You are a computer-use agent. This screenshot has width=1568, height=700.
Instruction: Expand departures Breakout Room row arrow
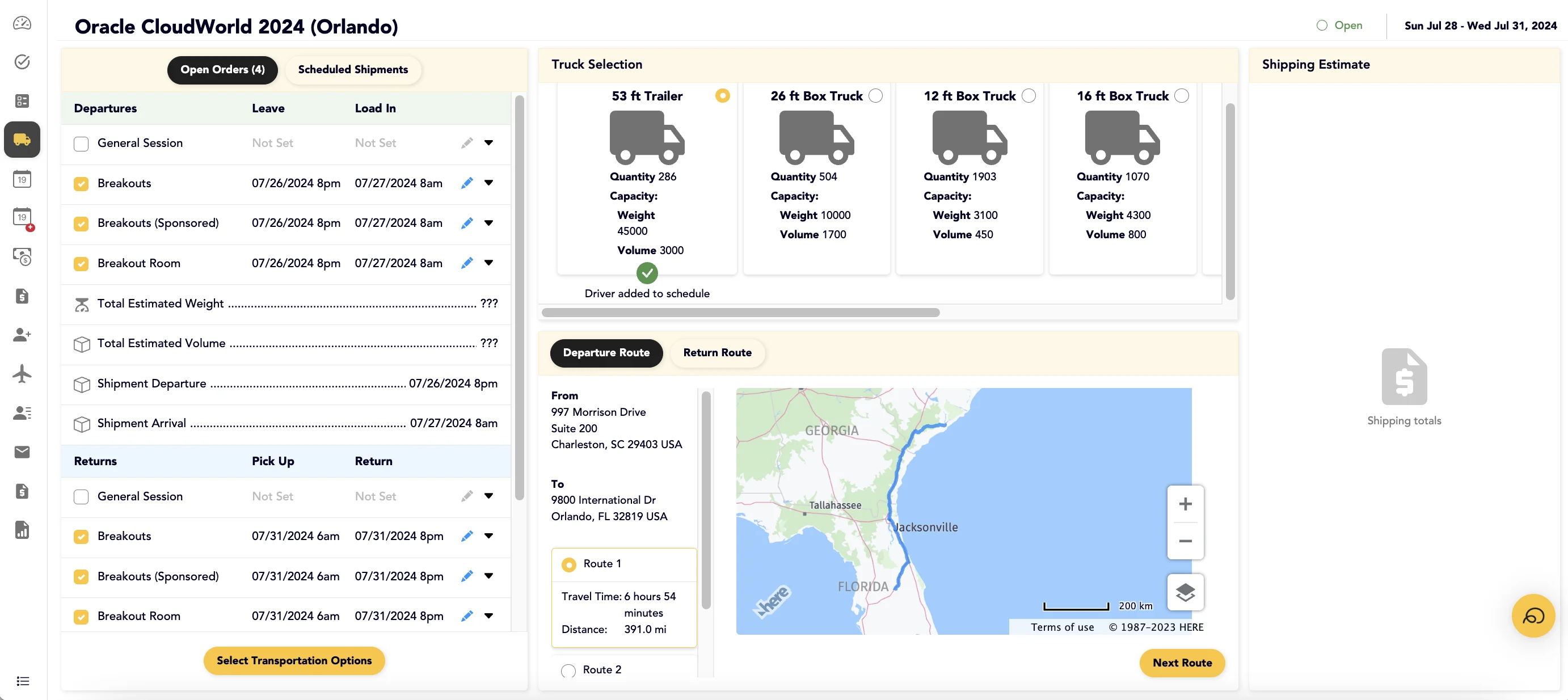click(x=488, y=263)
